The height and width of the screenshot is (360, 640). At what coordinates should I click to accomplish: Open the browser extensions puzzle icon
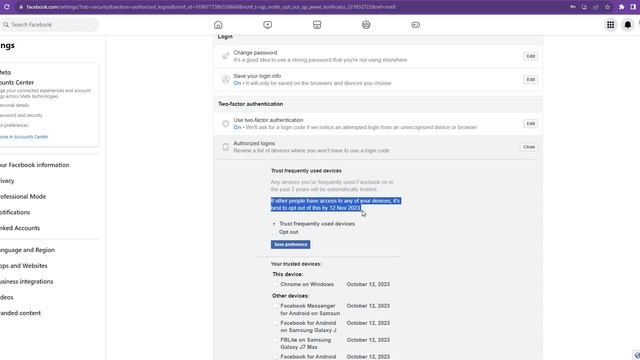(x=621, y=7)
